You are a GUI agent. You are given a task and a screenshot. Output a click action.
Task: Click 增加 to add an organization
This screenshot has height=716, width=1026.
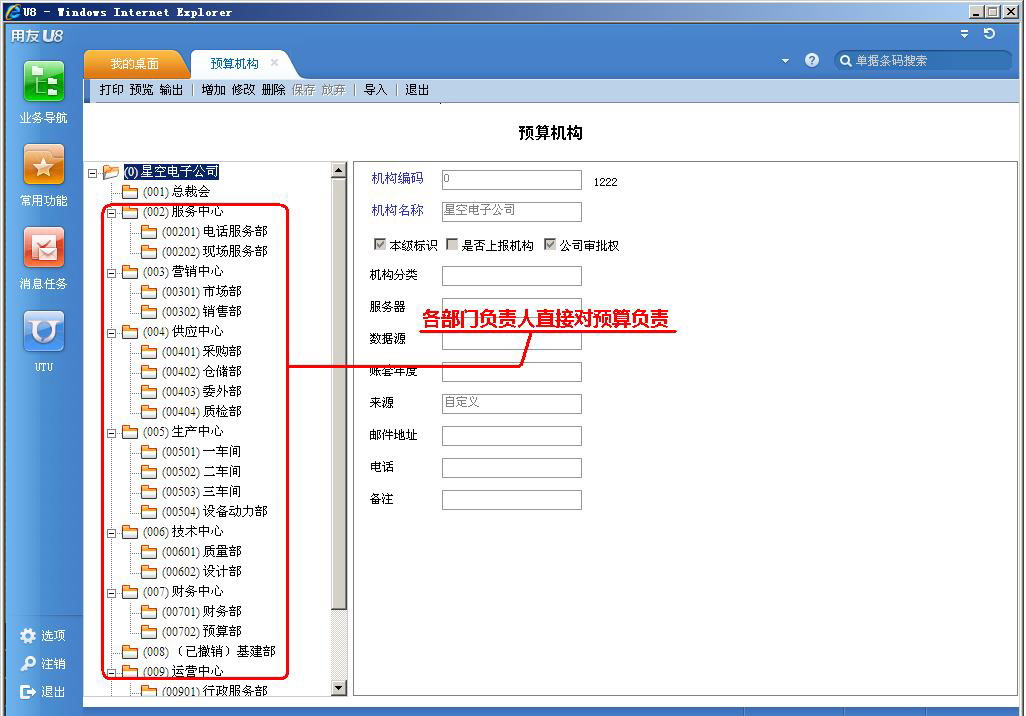[x=213, y=90]
